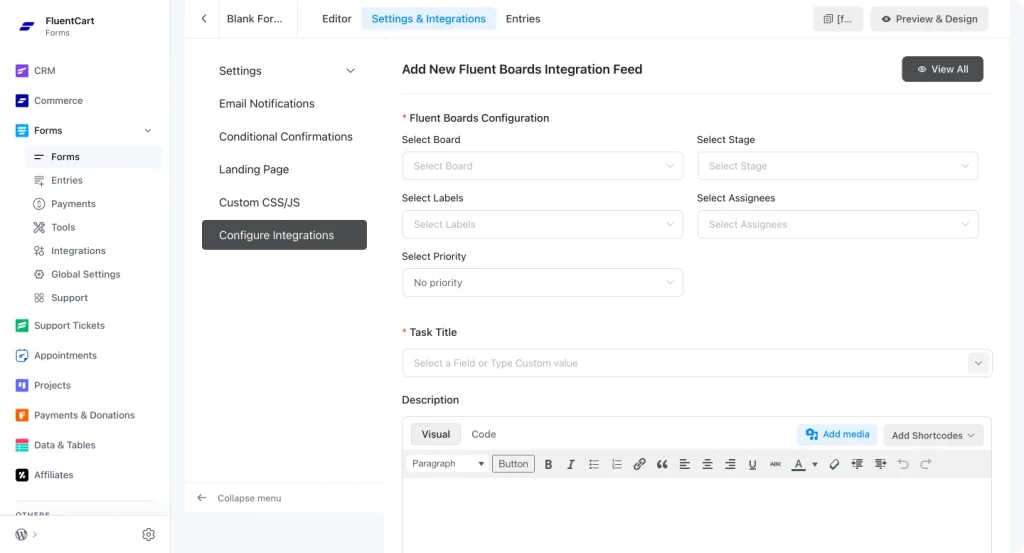Go back with the left chevron
The width and height of the screenshot is (1024, 553).
204,19
